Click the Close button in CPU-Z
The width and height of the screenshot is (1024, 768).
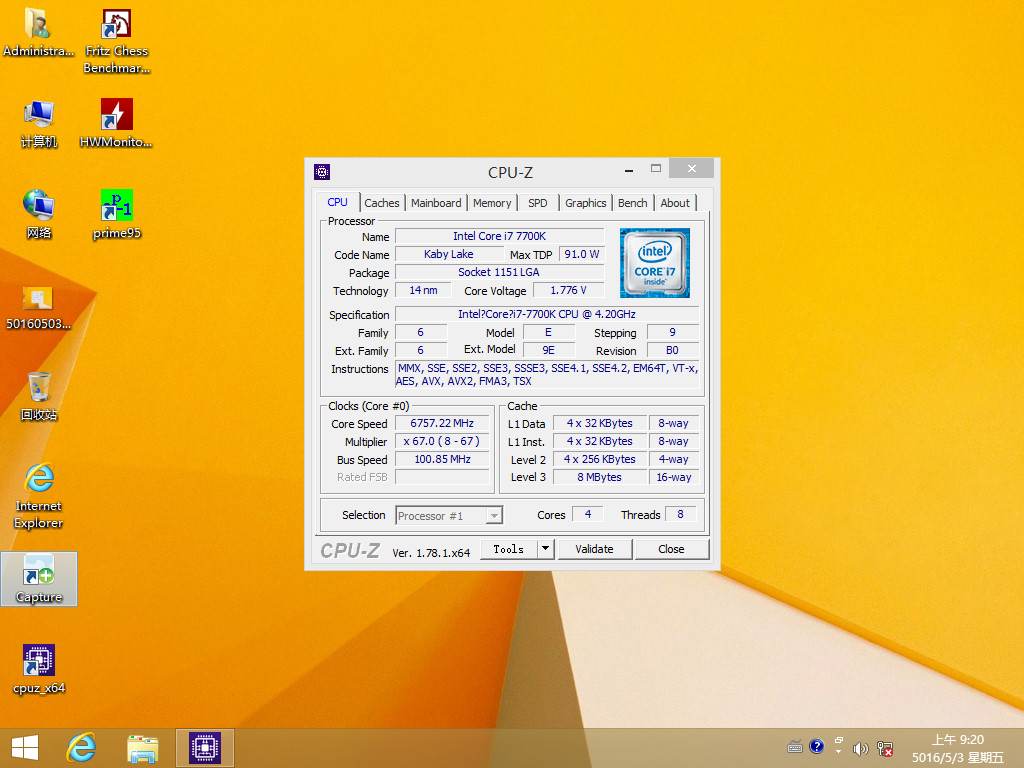(671, 549)
